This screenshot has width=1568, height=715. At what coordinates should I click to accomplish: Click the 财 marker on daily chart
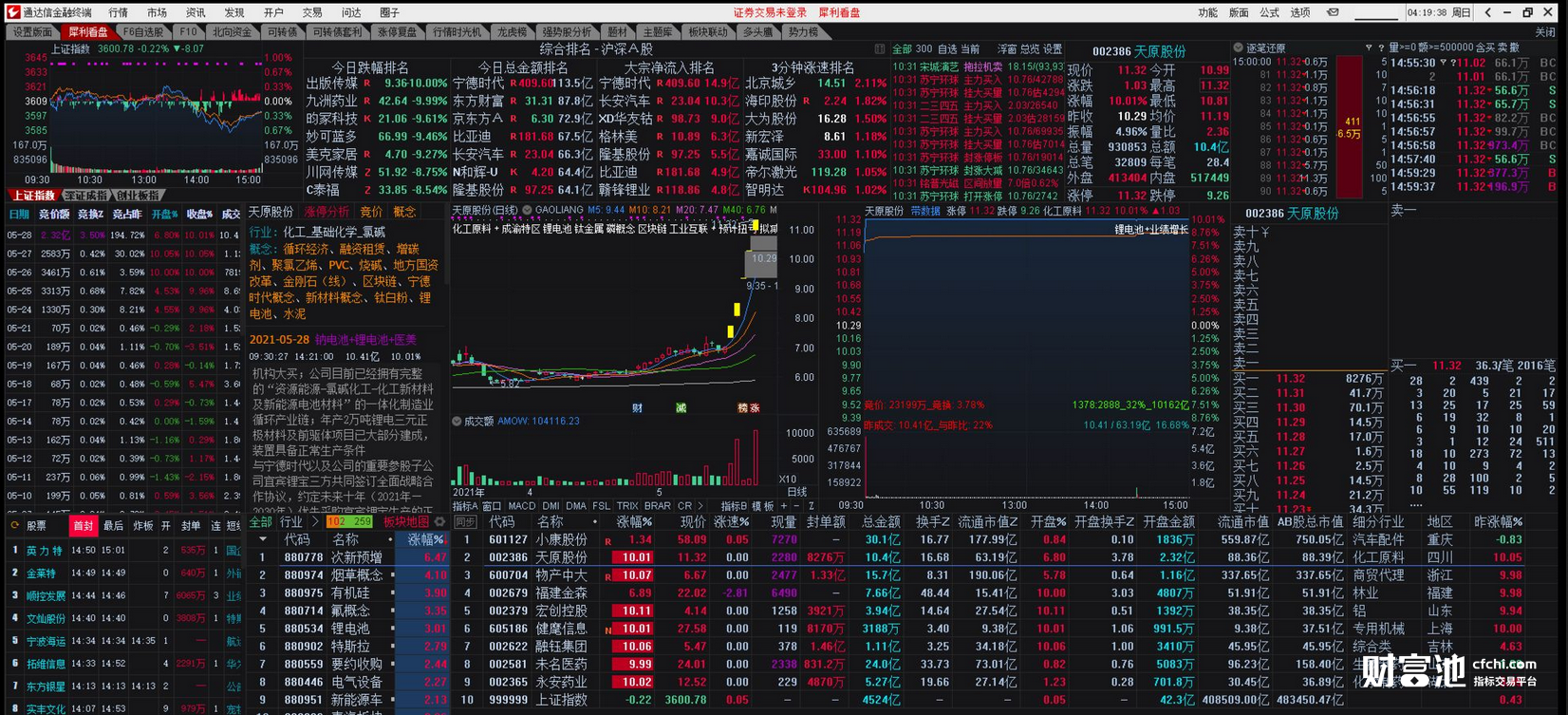[x=638, y=407]
